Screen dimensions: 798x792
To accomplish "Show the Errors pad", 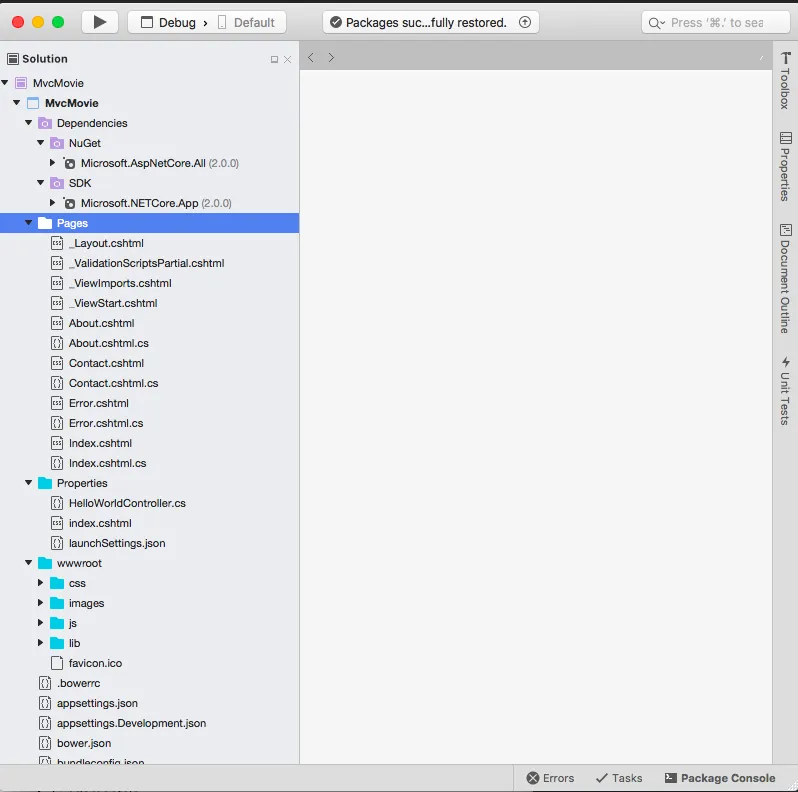I will (x=550, y=778).
